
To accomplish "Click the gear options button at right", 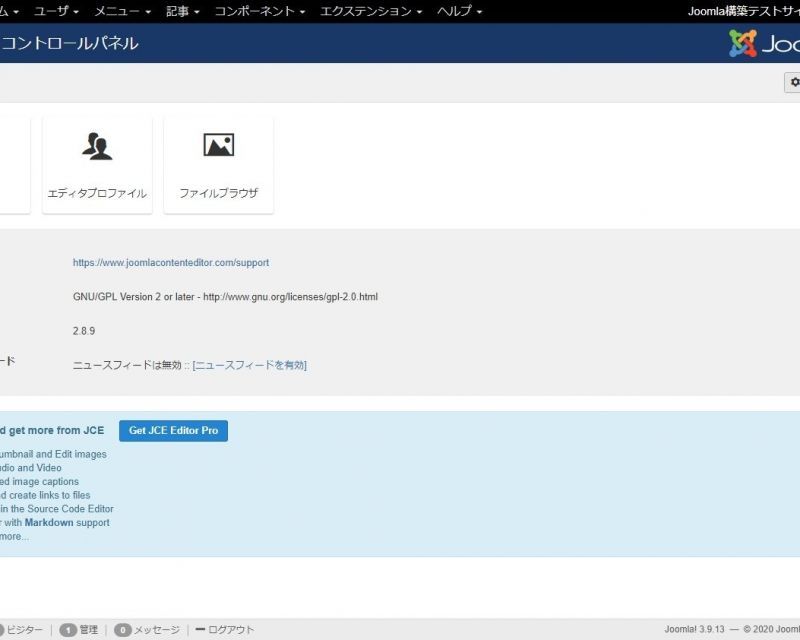I will [x=794, y=83].
